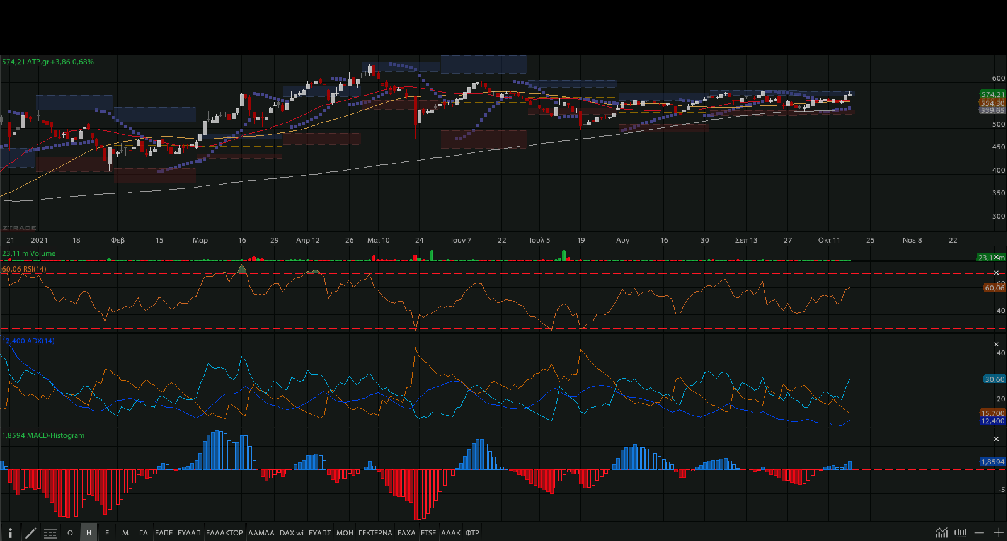Viewport: 1007px width, 541px height.
Task: Click the orange RSI value tag
Action: (992, 288)
